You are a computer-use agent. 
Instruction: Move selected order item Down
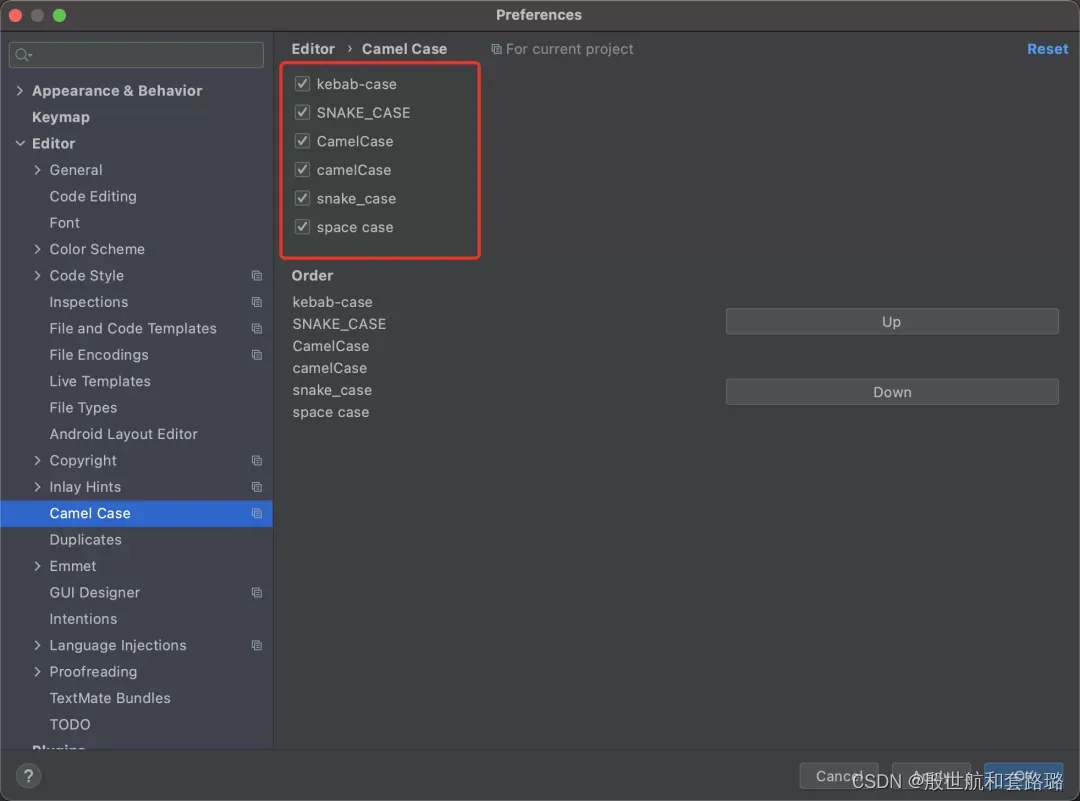pyautogui.click(x=892, y=392)
